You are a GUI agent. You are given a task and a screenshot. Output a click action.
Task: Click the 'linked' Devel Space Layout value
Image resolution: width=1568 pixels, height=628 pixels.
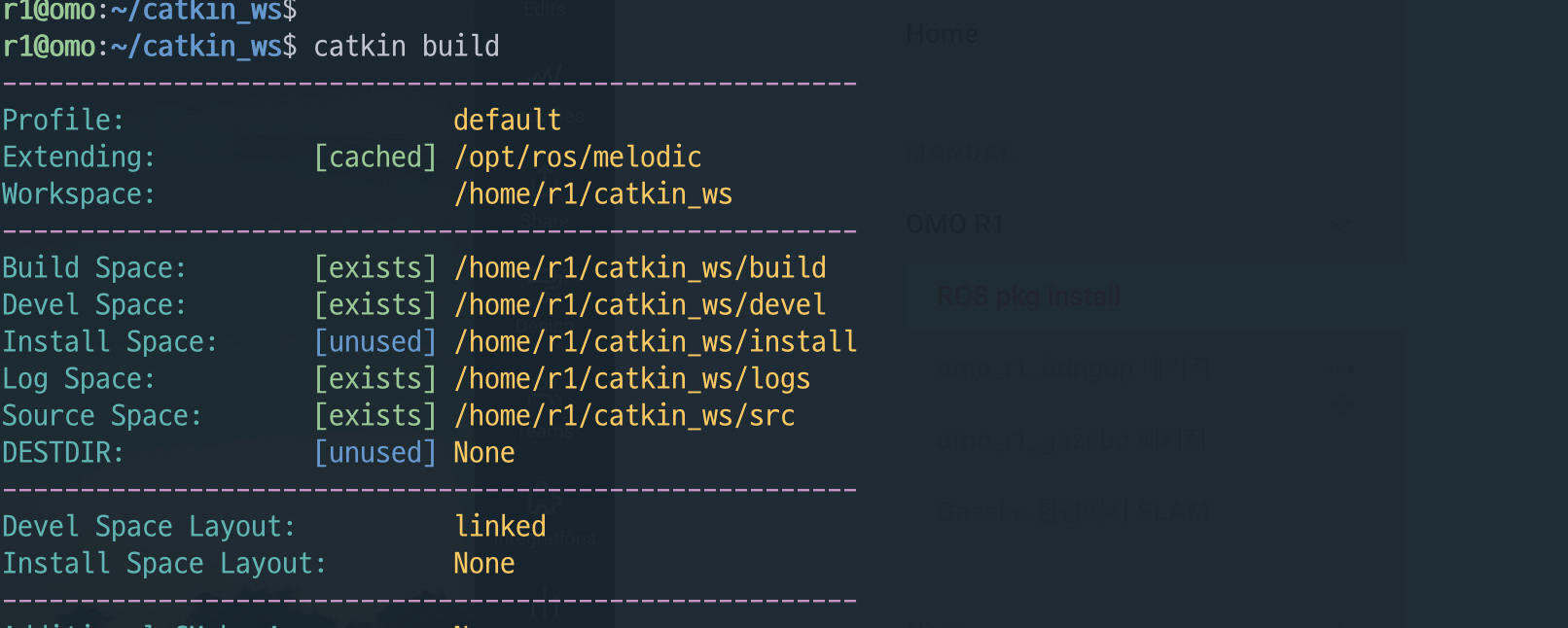pyautogui.click(x=500, y=527)
